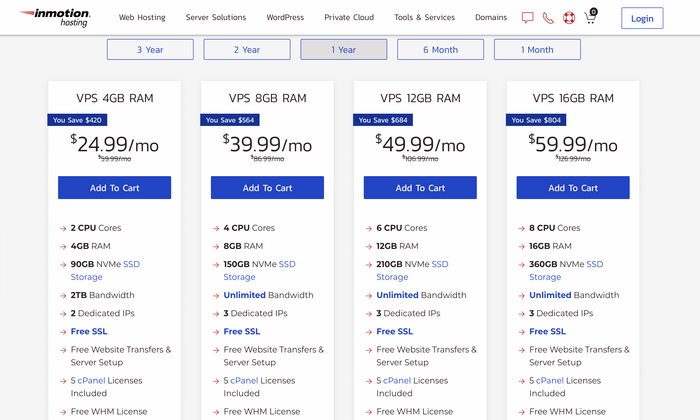Click the VPS 8GB RAM heading

[267, 98]
